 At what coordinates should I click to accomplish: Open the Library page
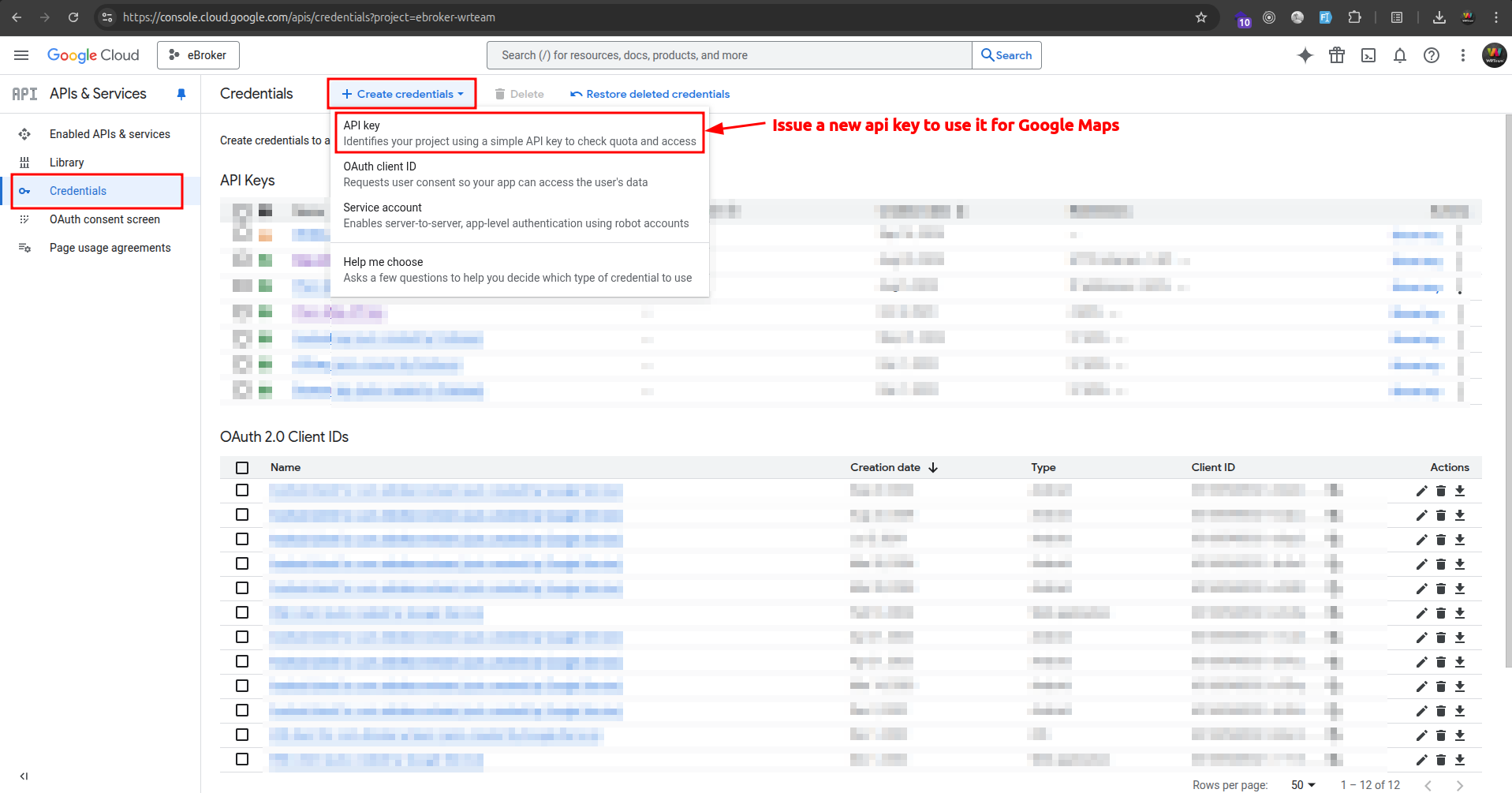coord(66,163)
